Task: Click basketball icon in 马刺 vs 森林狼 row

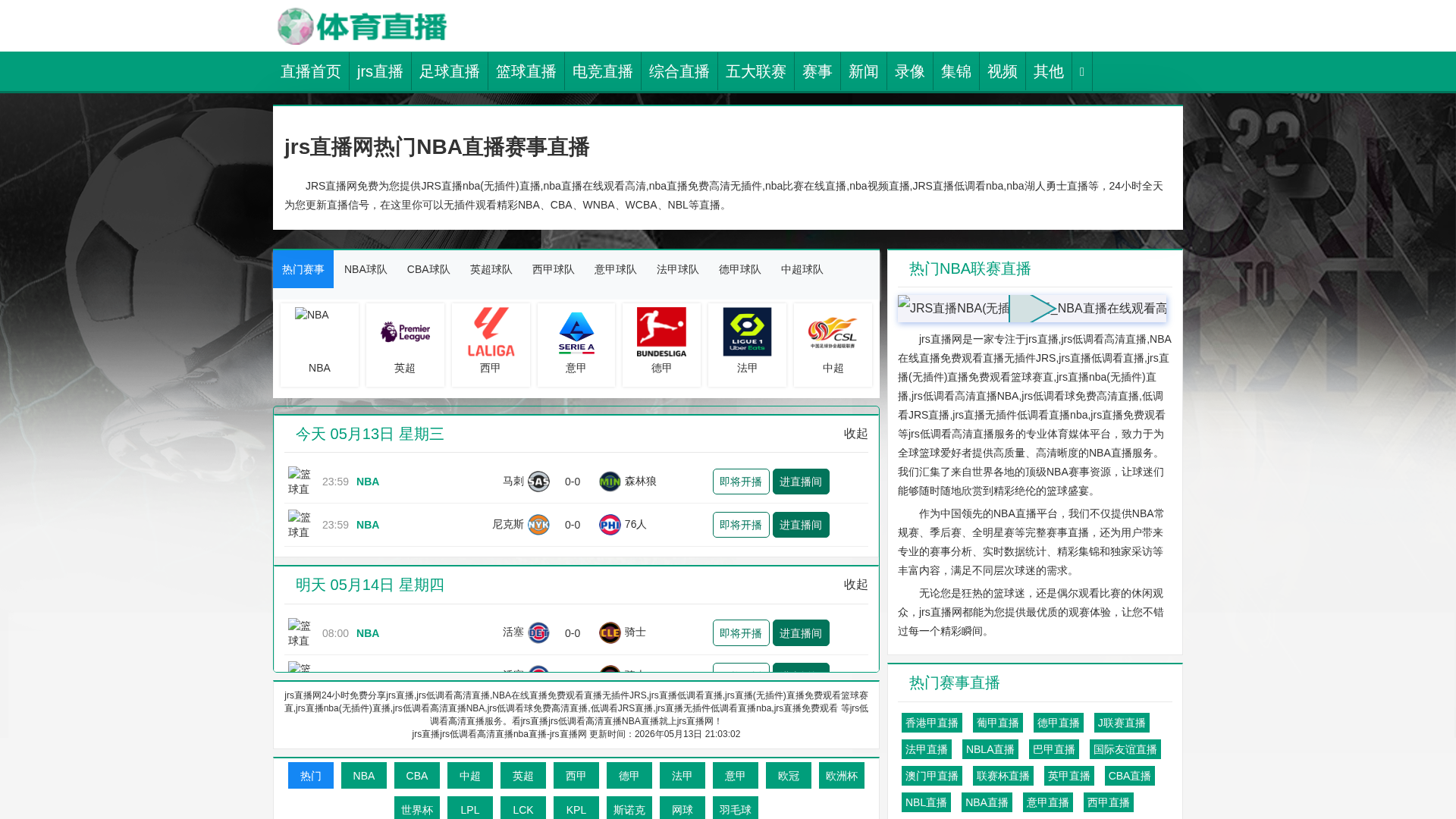Action: tap(300, 482)
